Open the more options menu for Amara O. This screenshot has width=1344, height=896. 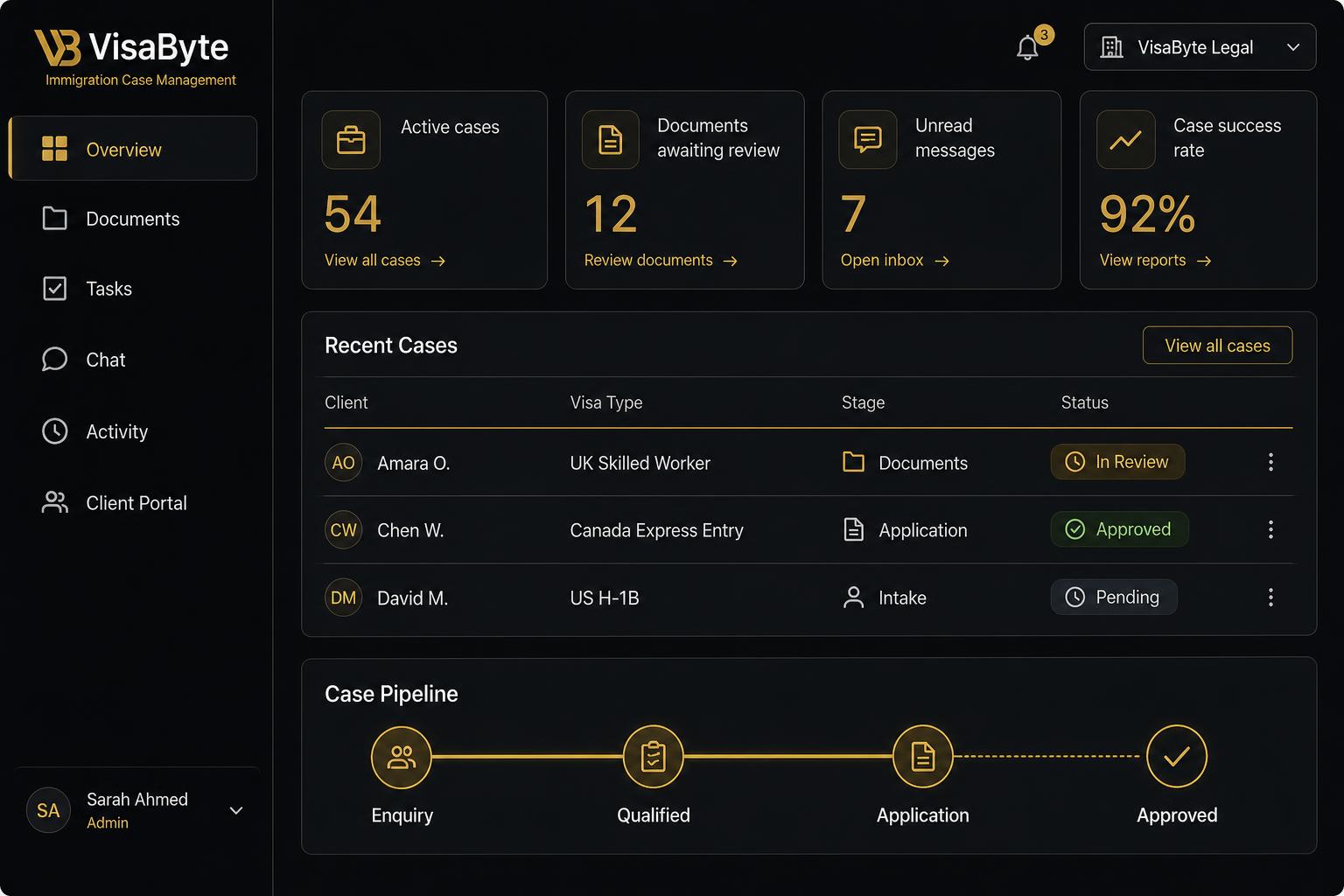coord(1270,462)
